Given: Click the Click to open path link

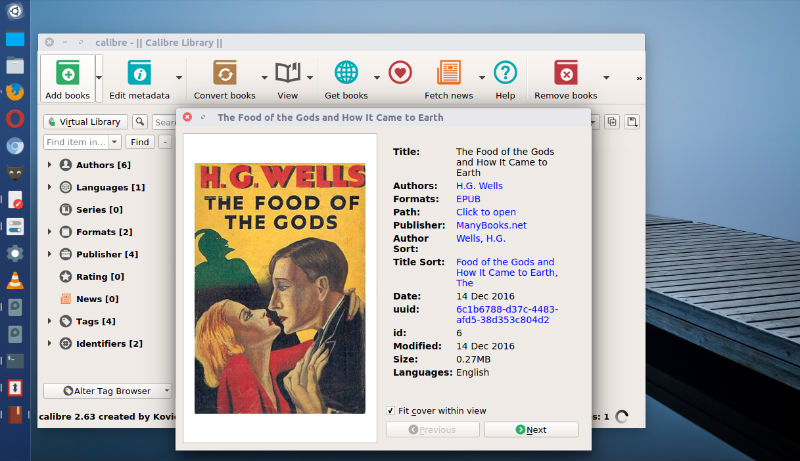Looking at the screenshot, I should click(x=486, y=212).
